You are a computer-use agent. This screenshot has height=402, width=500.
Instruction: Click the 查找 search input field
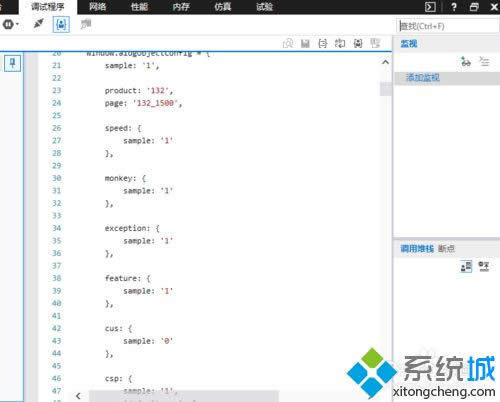(448, 26)
